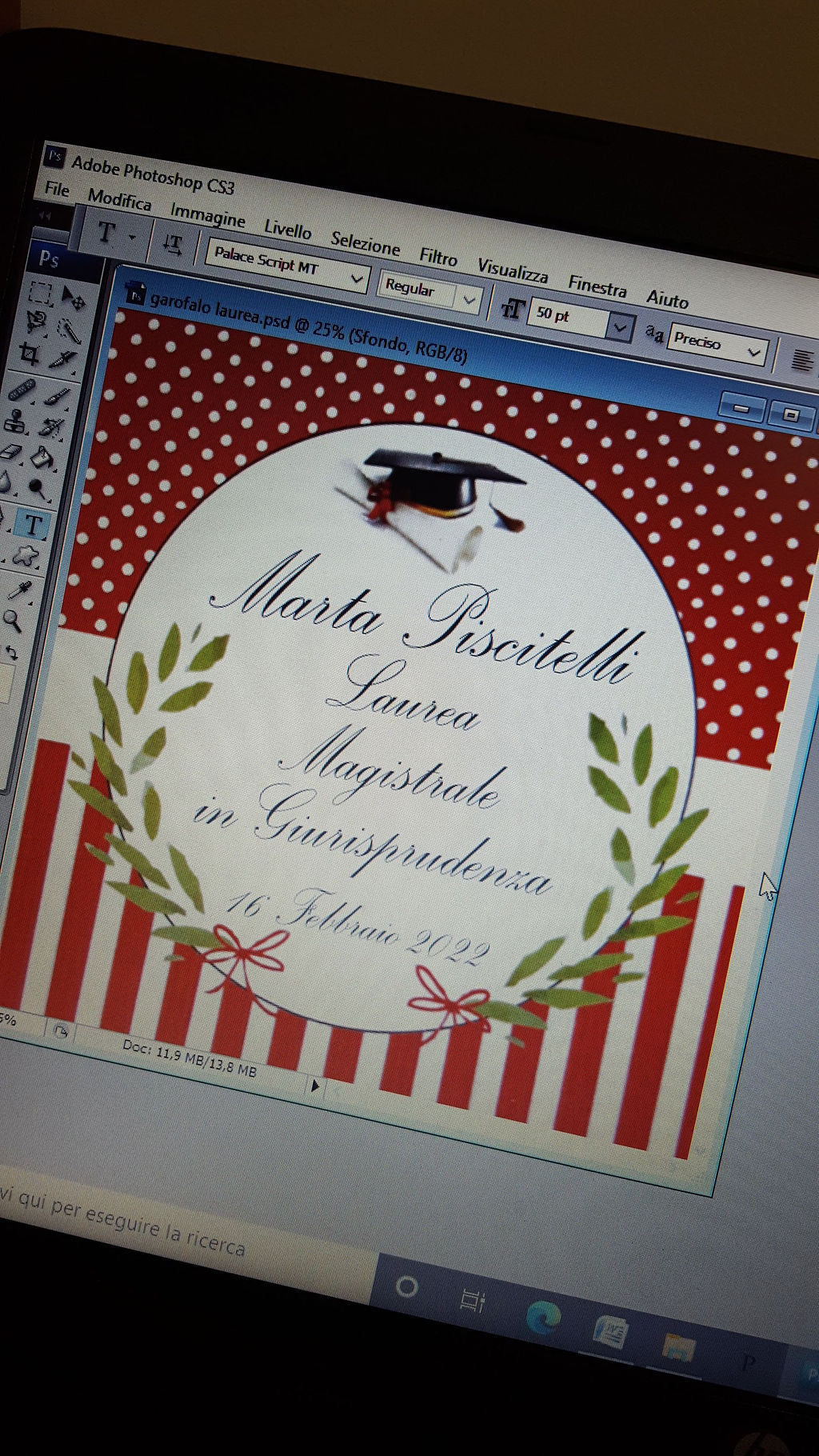The width and height of the screenshot is (819, 1456).
Task: Click the Immagine menu
Action: click(x=207, y=216)
